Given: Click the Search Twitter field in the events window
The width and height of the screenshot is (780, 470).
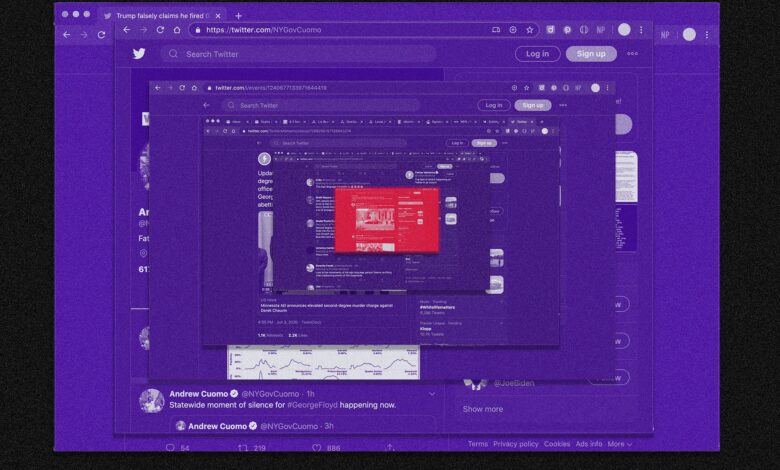Looking at the screenshot, I should [321, 105].
